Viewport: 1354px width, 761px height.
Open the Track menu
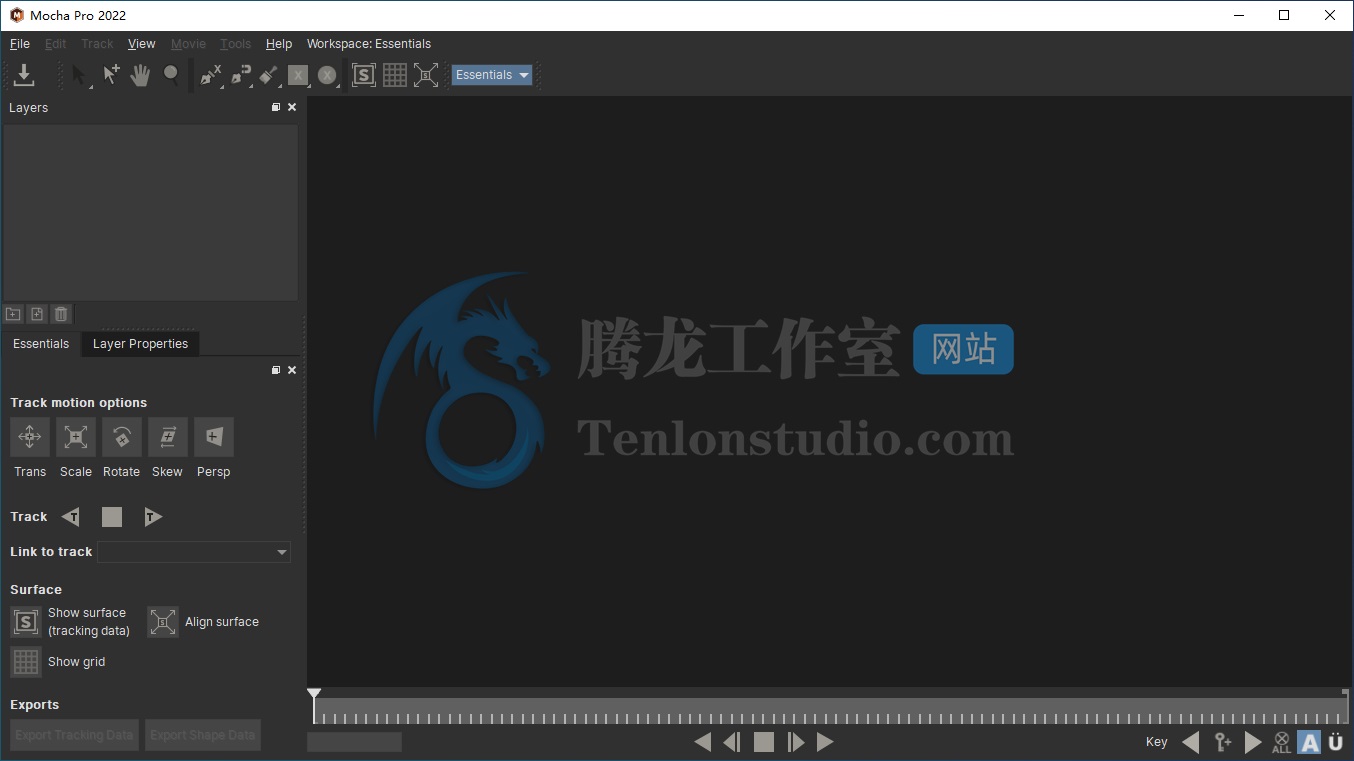[97, 44]
